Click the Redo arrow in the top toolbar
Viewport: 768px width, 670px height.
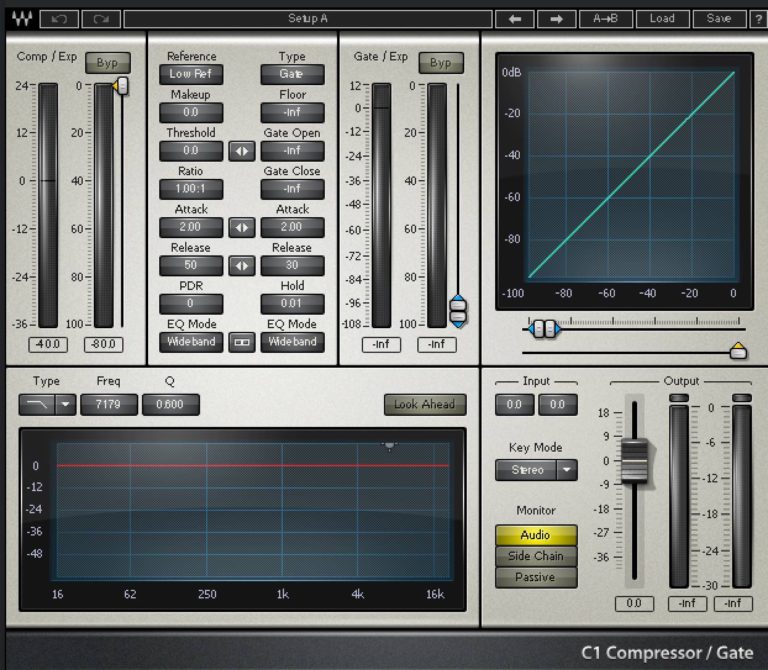[x=99, y=19]
